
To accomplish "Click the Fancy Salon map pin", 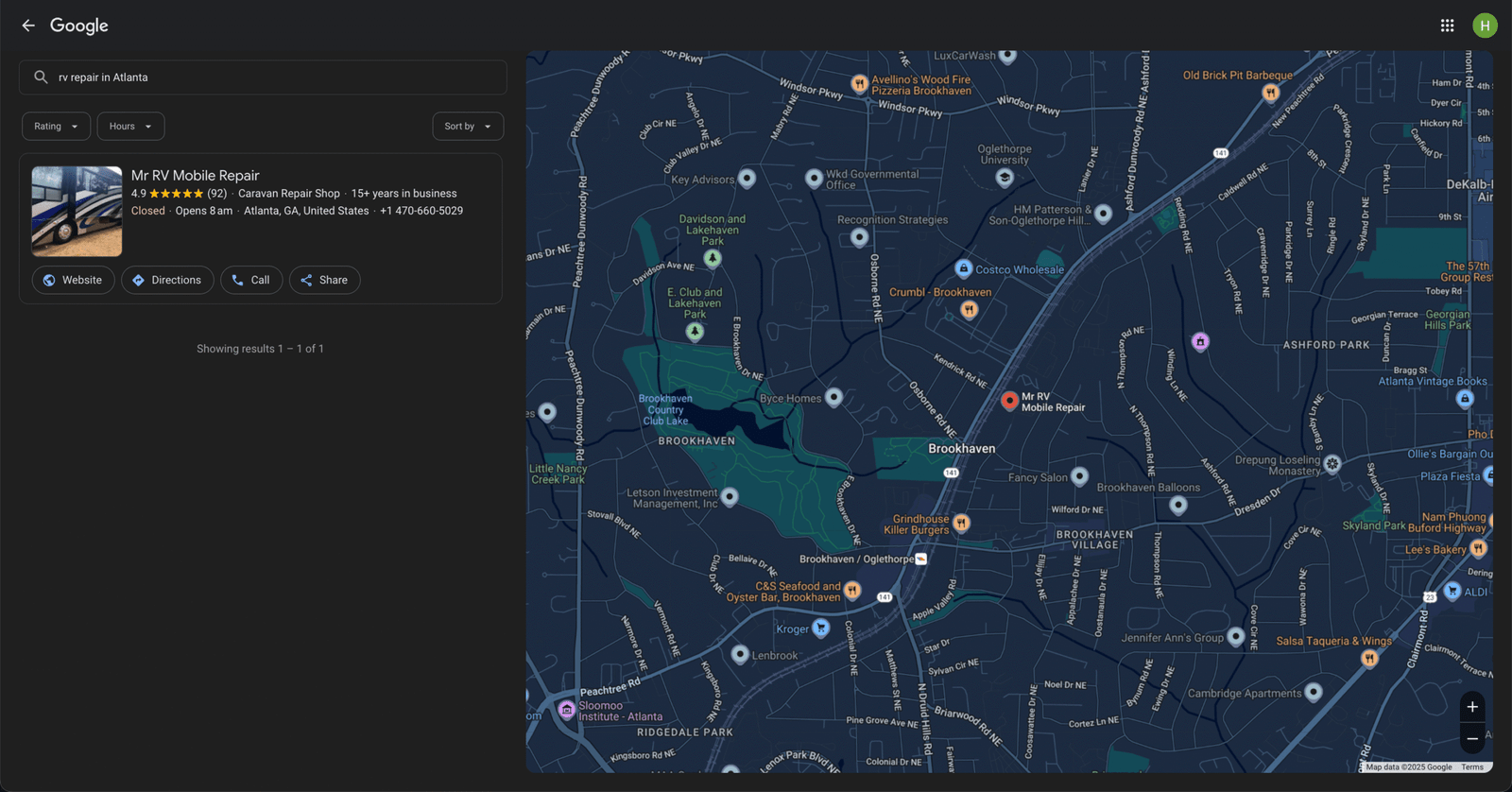I will coord(1079,476).
